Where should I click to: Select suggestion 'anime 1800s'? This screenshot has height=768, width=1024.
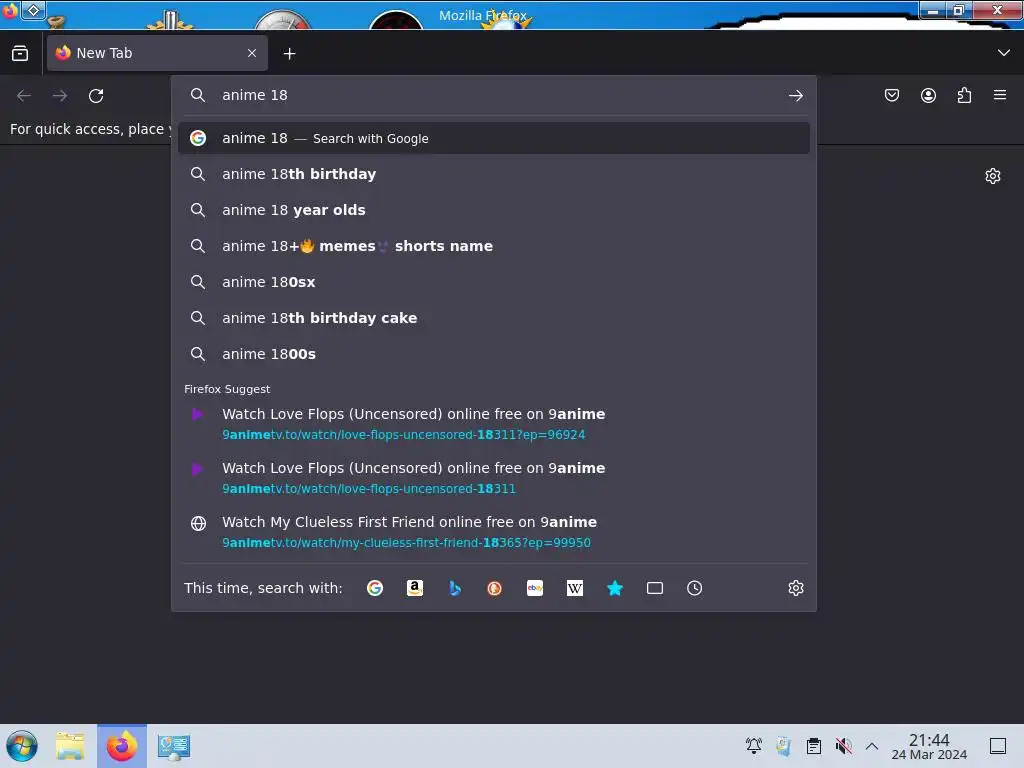click(494, 353)
